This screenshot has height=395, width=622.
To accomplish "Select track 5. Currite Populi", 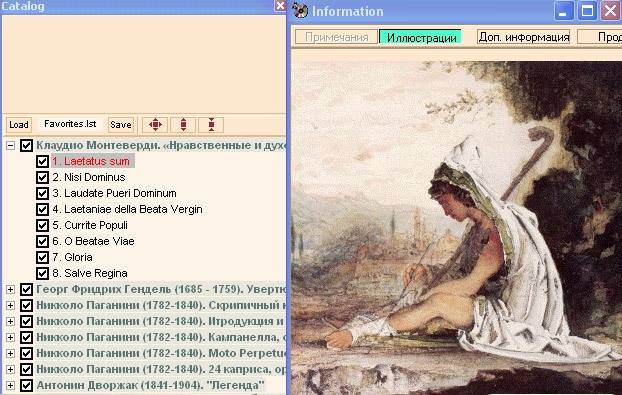I will pyautogui.click(x=90, y=225).
